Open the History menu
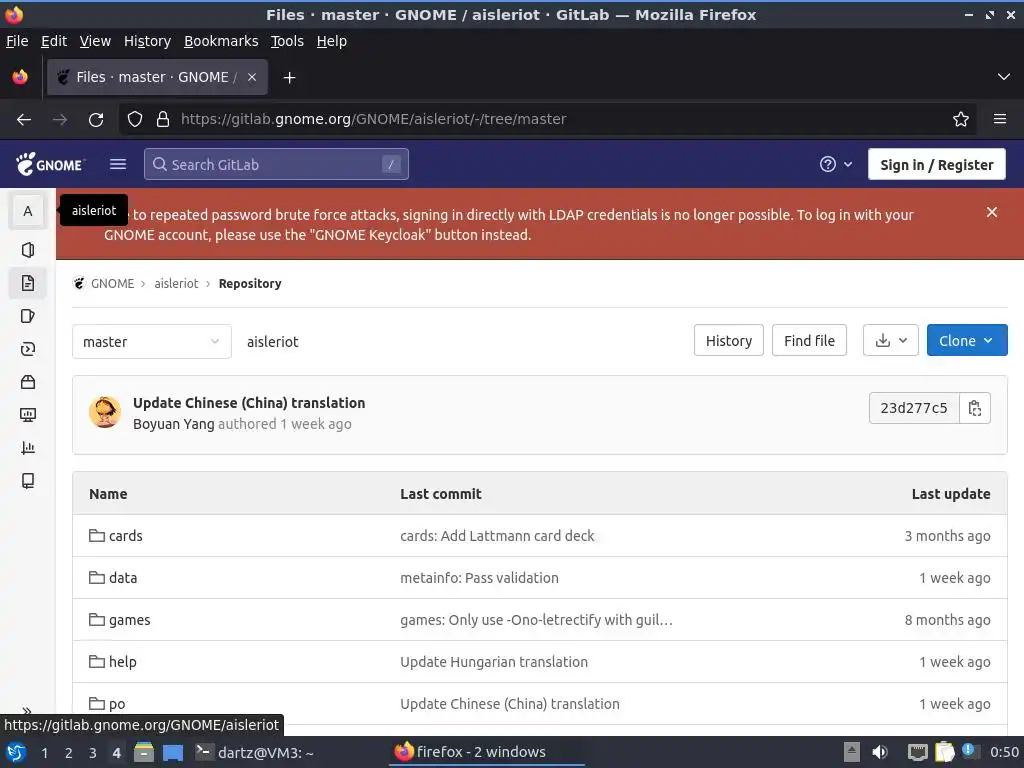The height and width of the screenshot is (768, 1024). coord(148,41)
